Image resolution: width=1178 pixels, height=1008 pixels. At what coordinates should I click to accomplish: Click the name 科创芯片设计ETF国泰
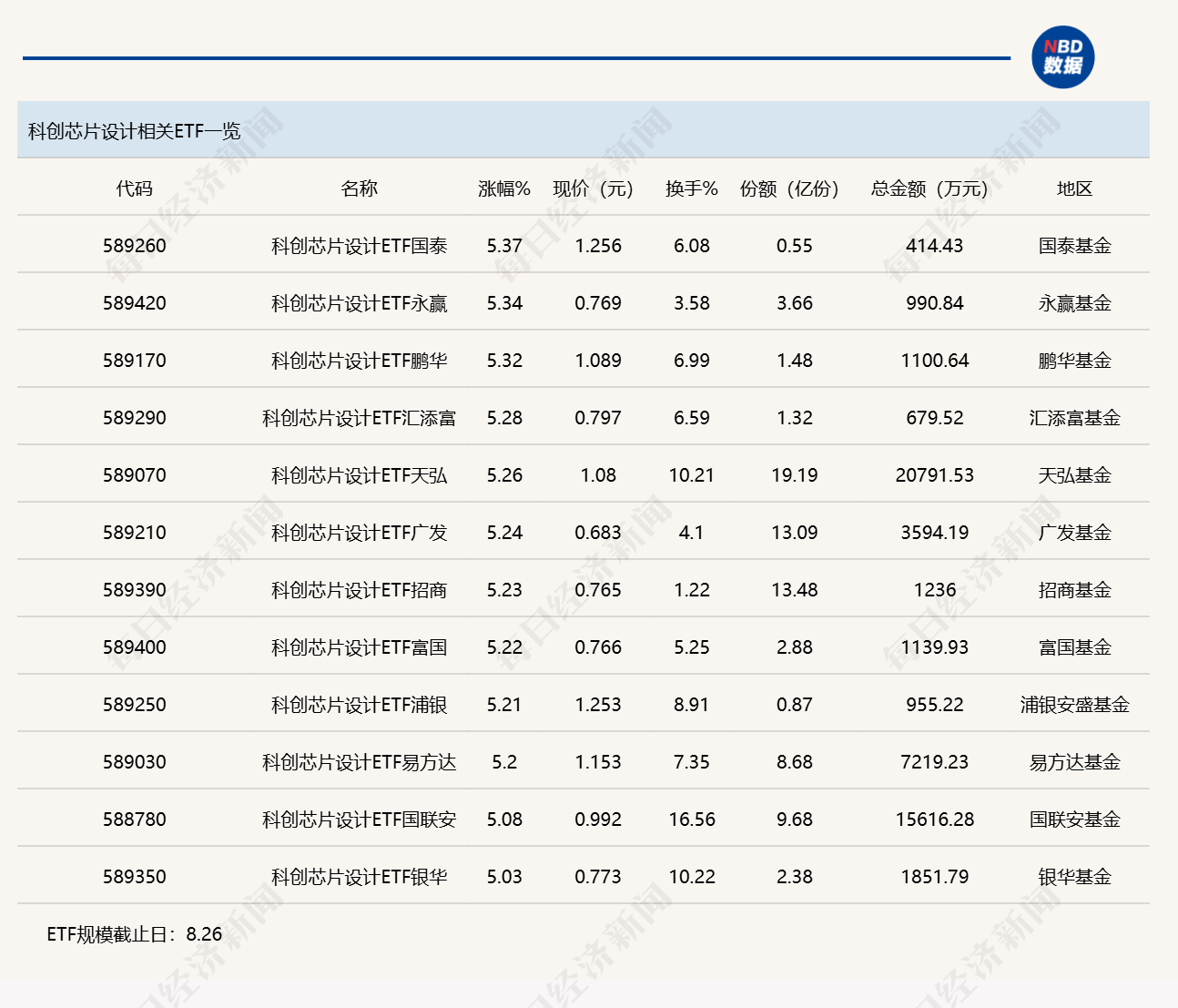click(359, 246)
